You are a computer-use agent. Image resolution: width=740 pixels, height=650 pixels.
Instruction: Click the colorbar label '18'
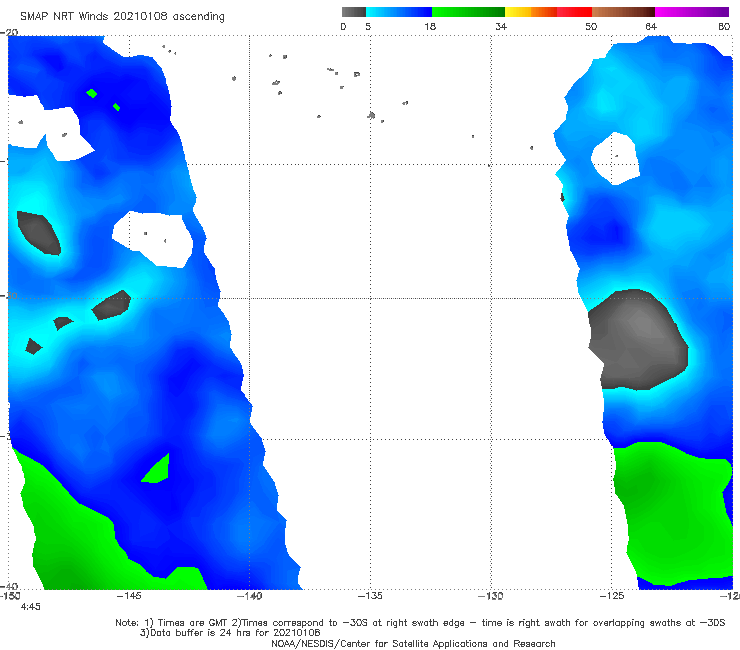tap(430, 26)
